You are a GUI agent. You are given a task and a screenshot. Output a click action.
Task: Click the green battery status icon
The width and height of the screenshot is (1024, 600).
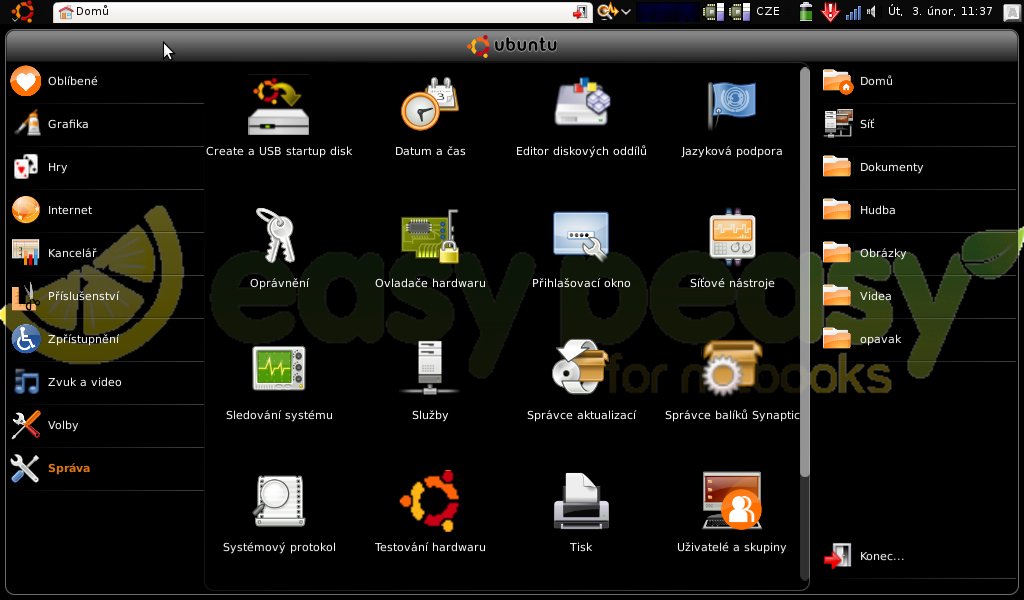806,12
